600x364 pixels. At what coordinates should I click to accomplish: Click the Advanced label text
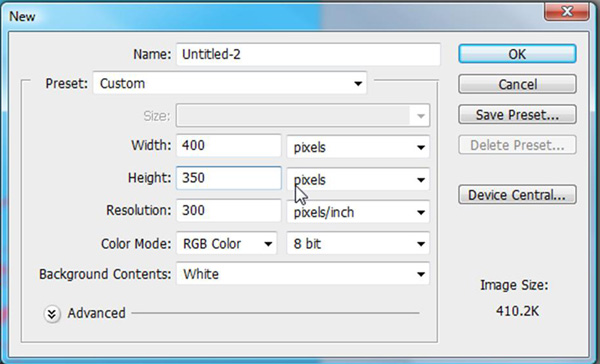96,313
